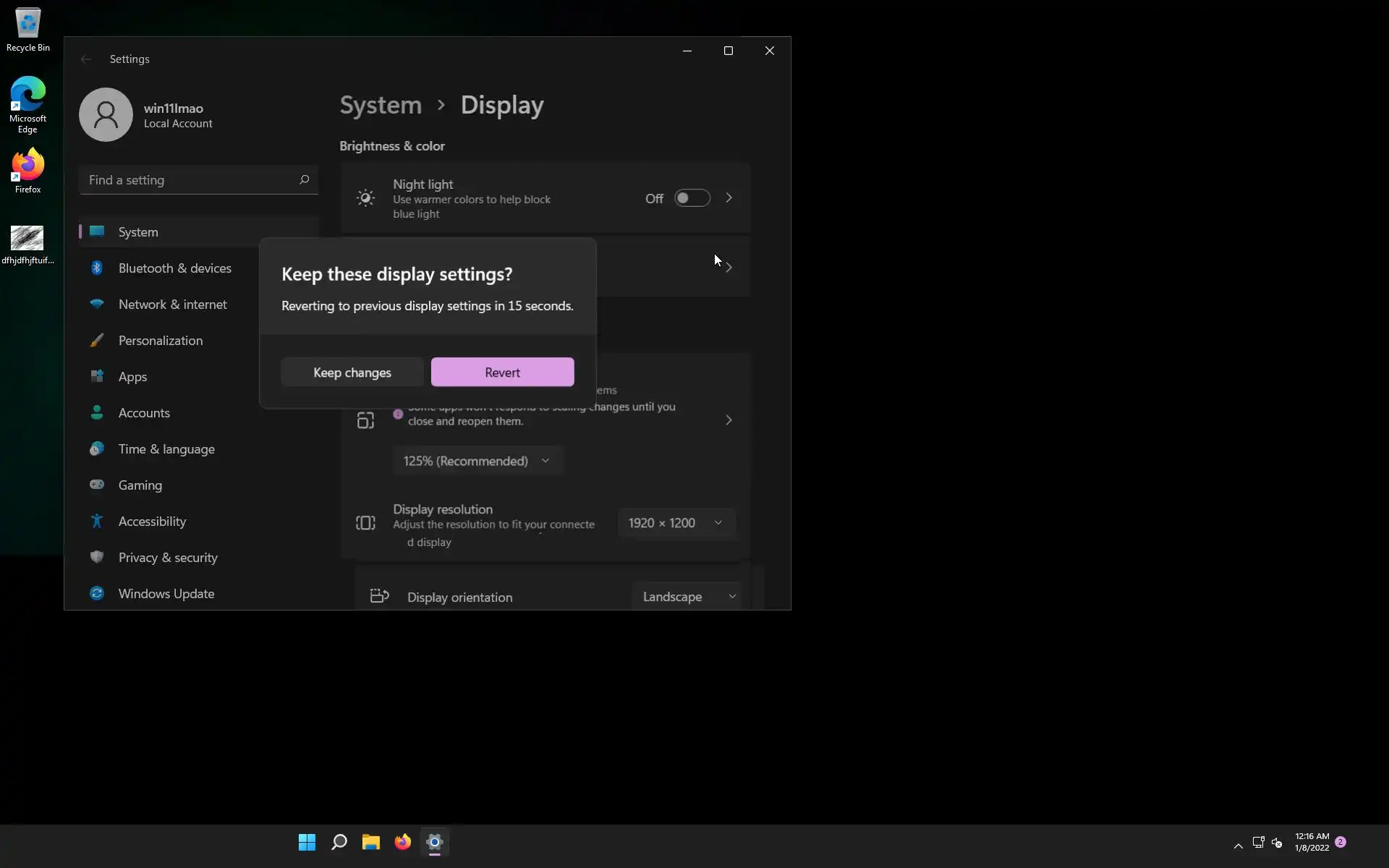Toggle the Night light switch

(x=692, y=198)
